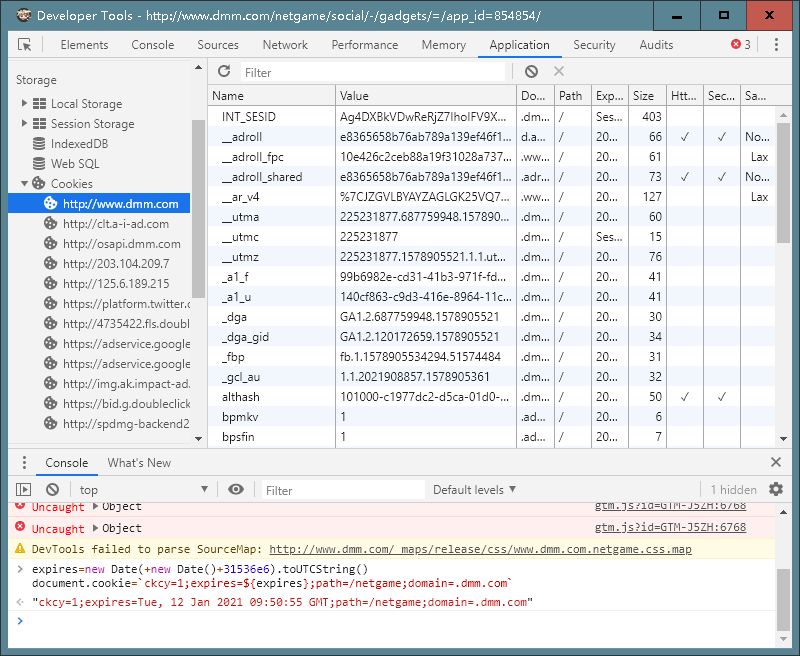
Task: Click down arrow of storage sidebar scrollbar
Action: coord(198,439)
